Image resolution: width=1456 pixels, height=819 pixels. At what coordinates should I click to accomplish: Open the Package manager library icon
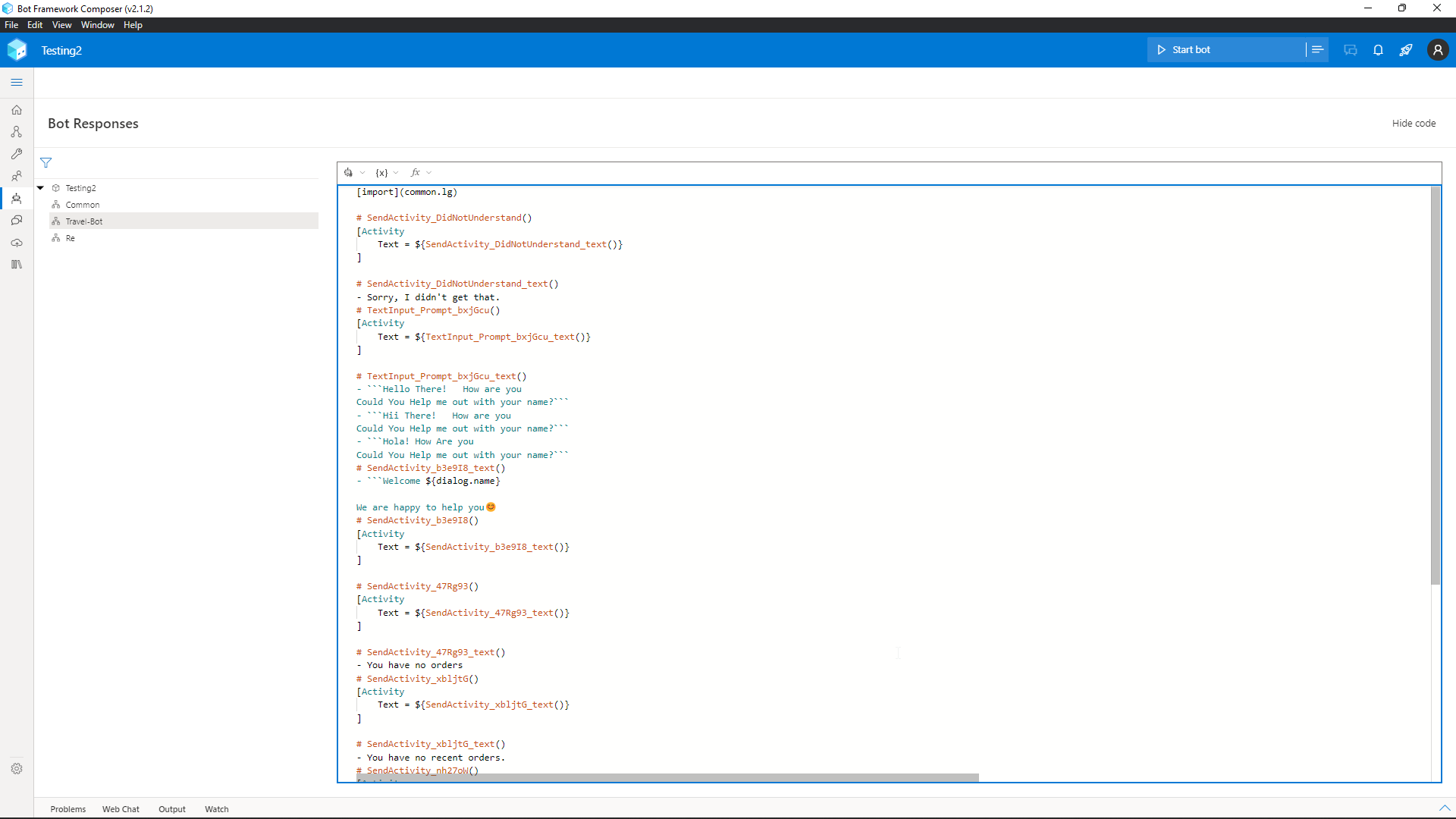(17, 265)
